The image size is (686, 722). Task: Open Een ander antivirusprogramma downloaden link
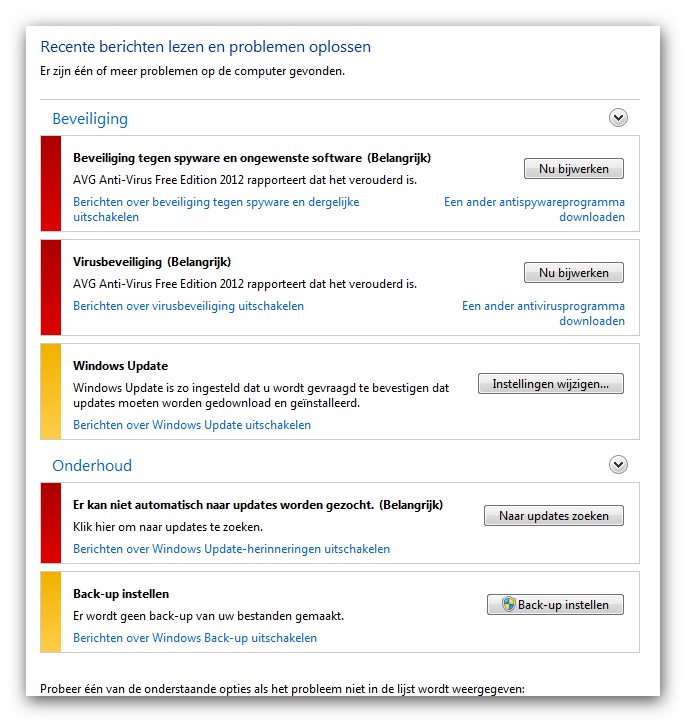click(x=543, y=313)
